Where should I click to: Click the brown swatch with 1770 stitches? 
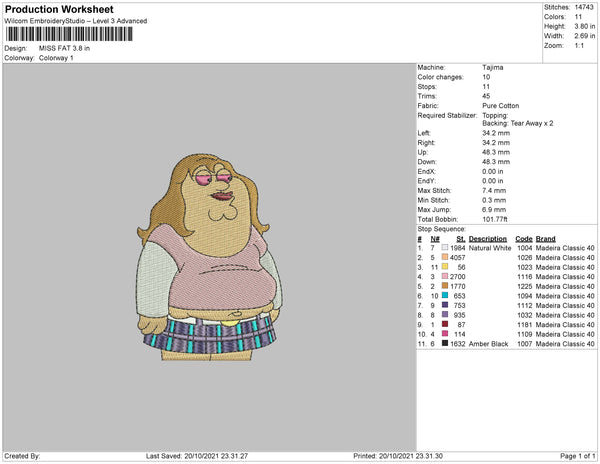coord(444,287)
